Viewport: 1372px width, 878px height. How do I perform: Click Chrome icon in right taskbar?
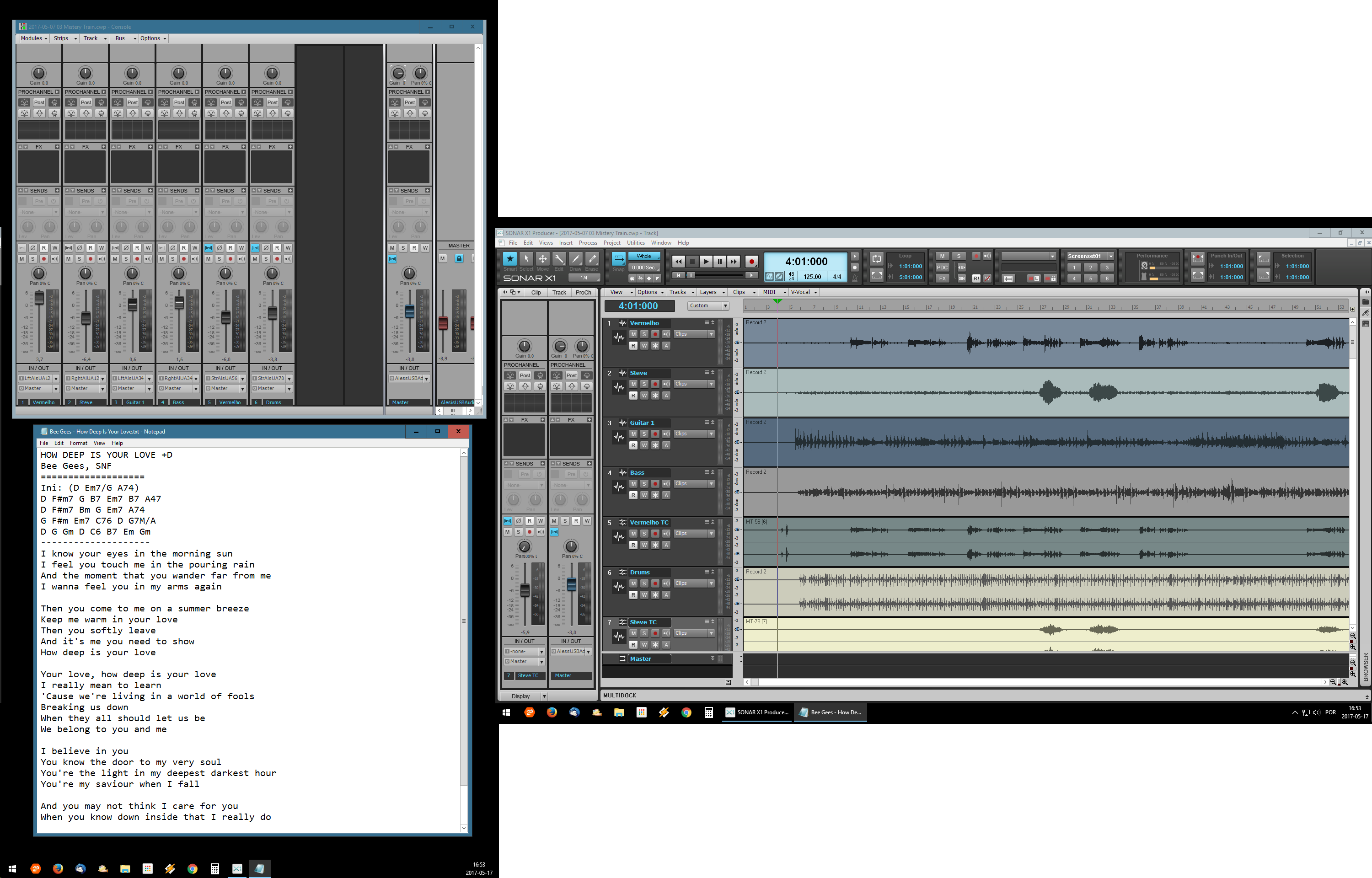[686, 712]
